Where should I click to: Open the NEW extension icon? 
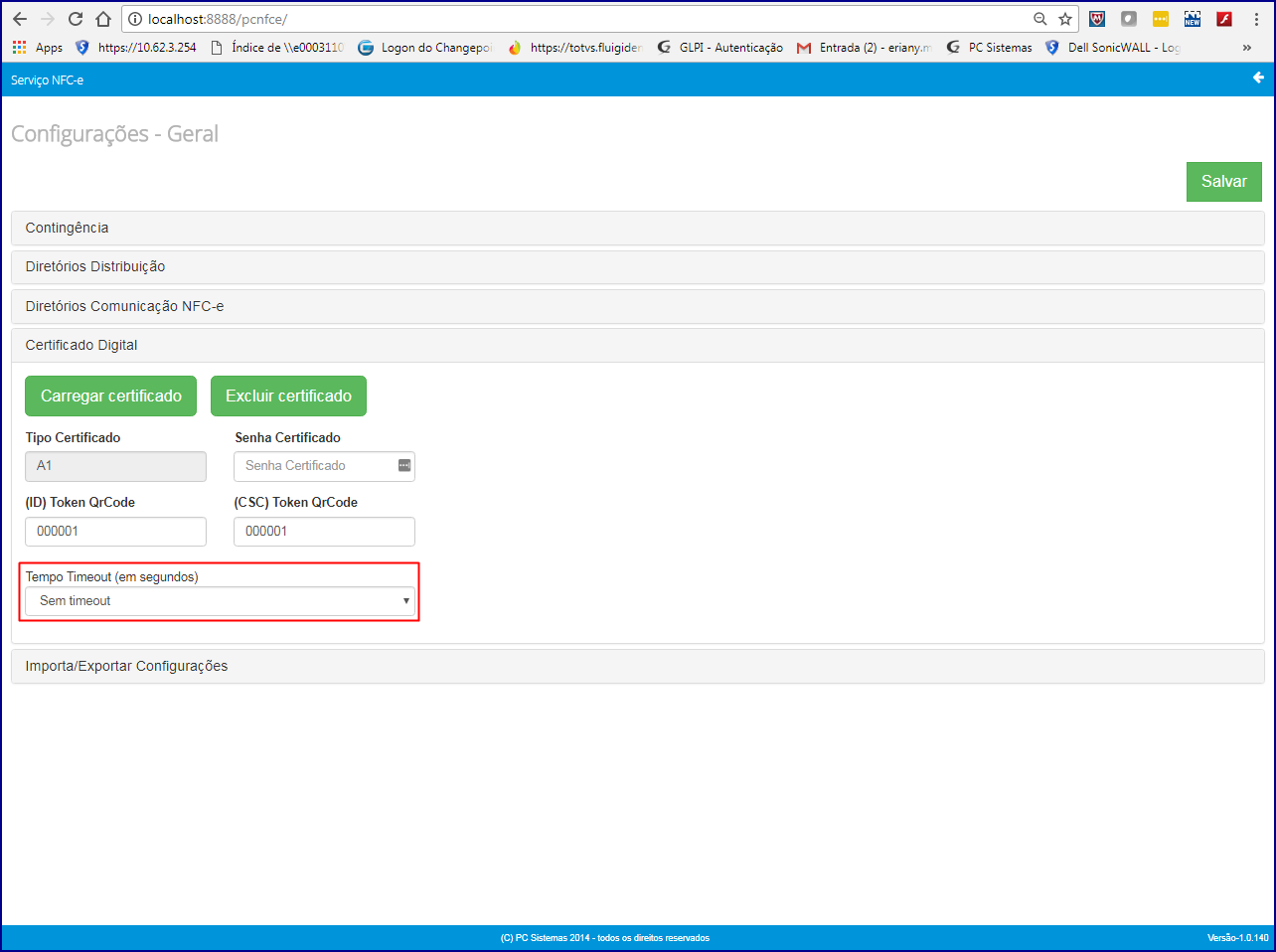point(1193,19)
